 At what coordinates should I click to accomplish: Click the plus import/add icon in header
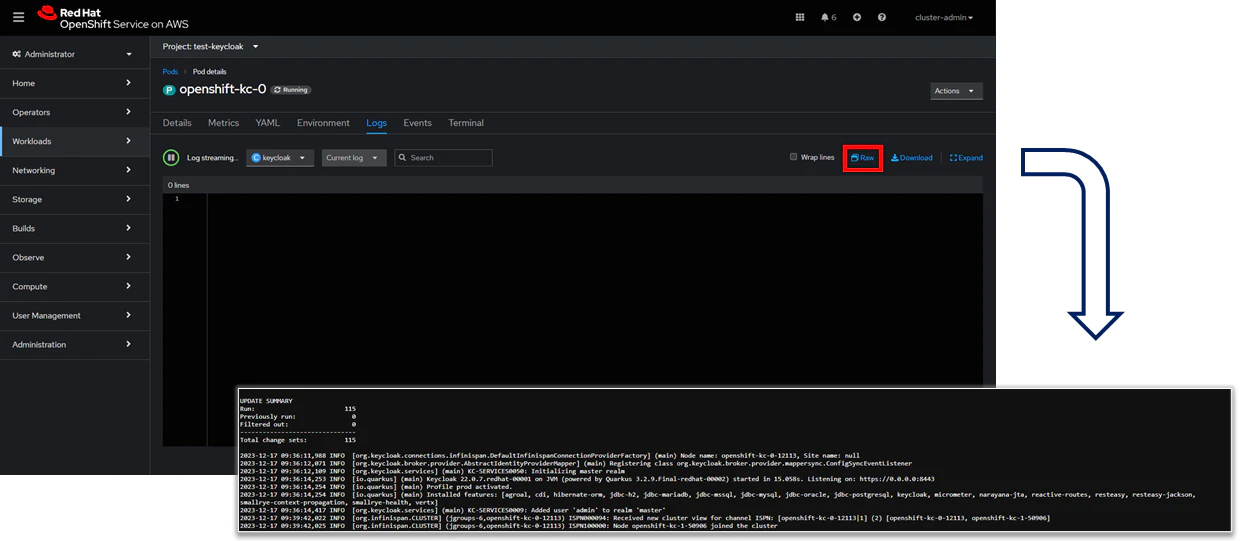point(857,17)
